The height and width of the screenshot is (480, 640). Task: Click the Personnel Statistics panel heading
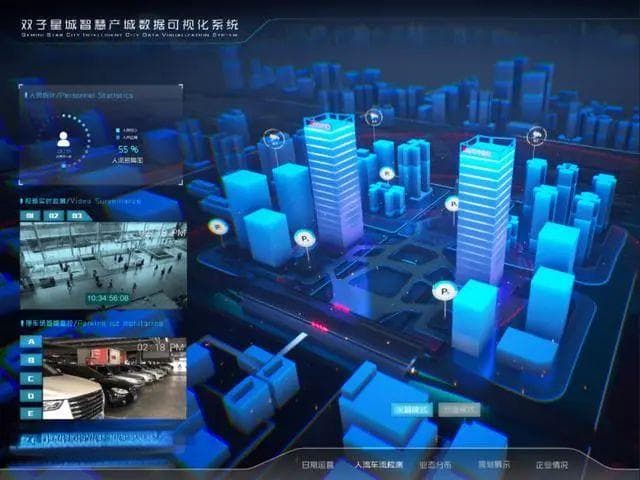[x=79, y=96]
